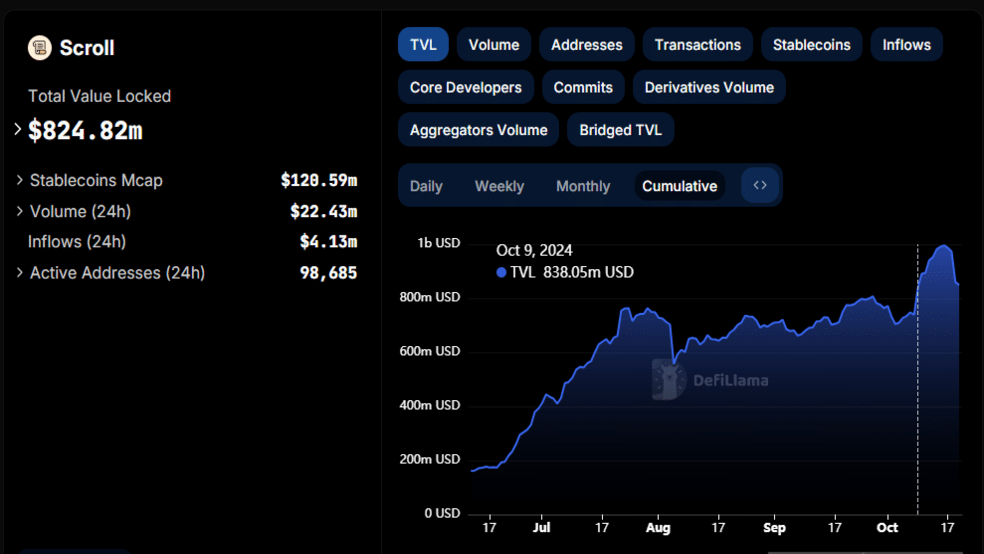Click the 800m USD axis label

430,297
